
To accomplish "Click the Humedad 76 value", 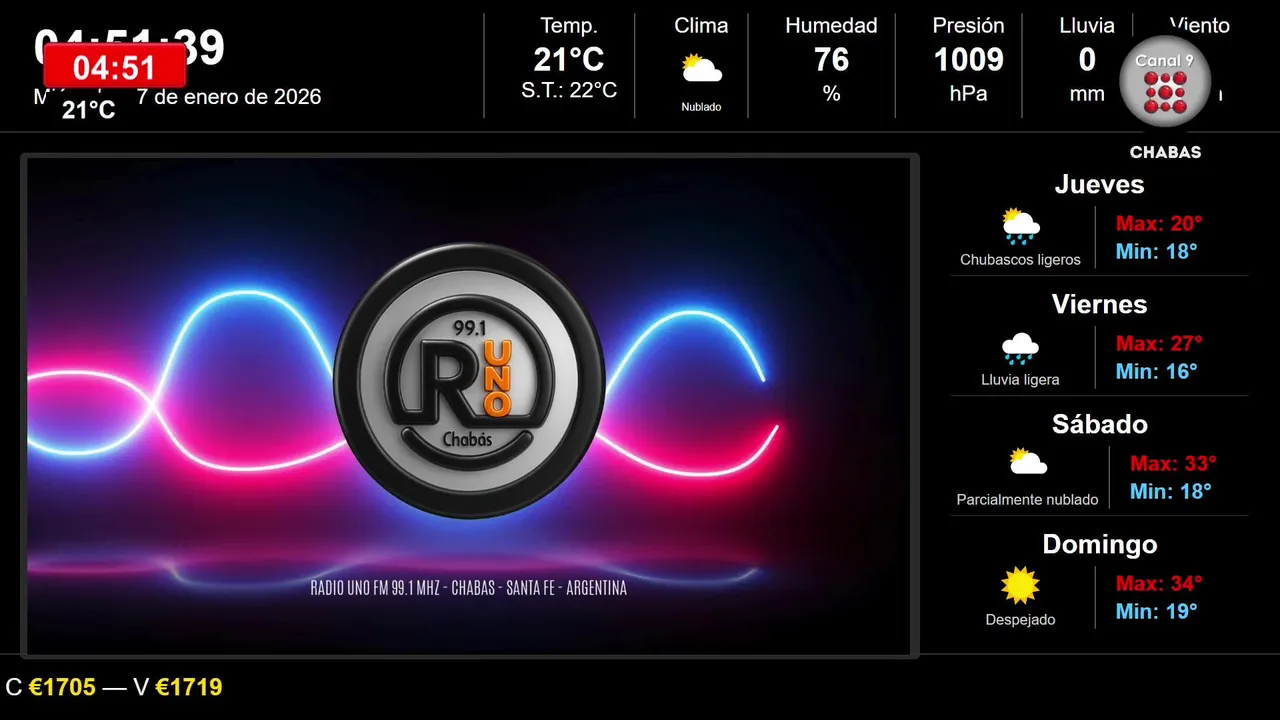I will pyautogui.click(x=831, y=60).
